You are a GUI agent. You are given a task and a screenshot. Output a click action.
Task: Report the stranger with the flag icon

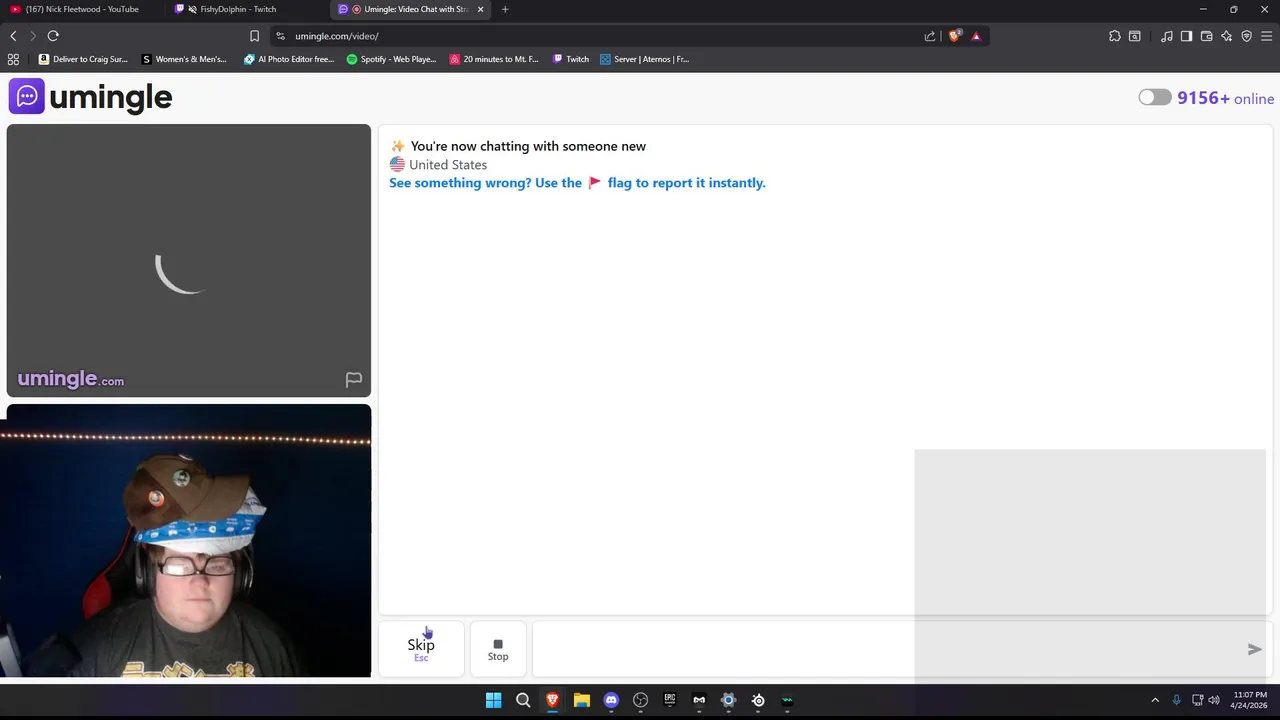pyautogui.click(x=353, y=379)
